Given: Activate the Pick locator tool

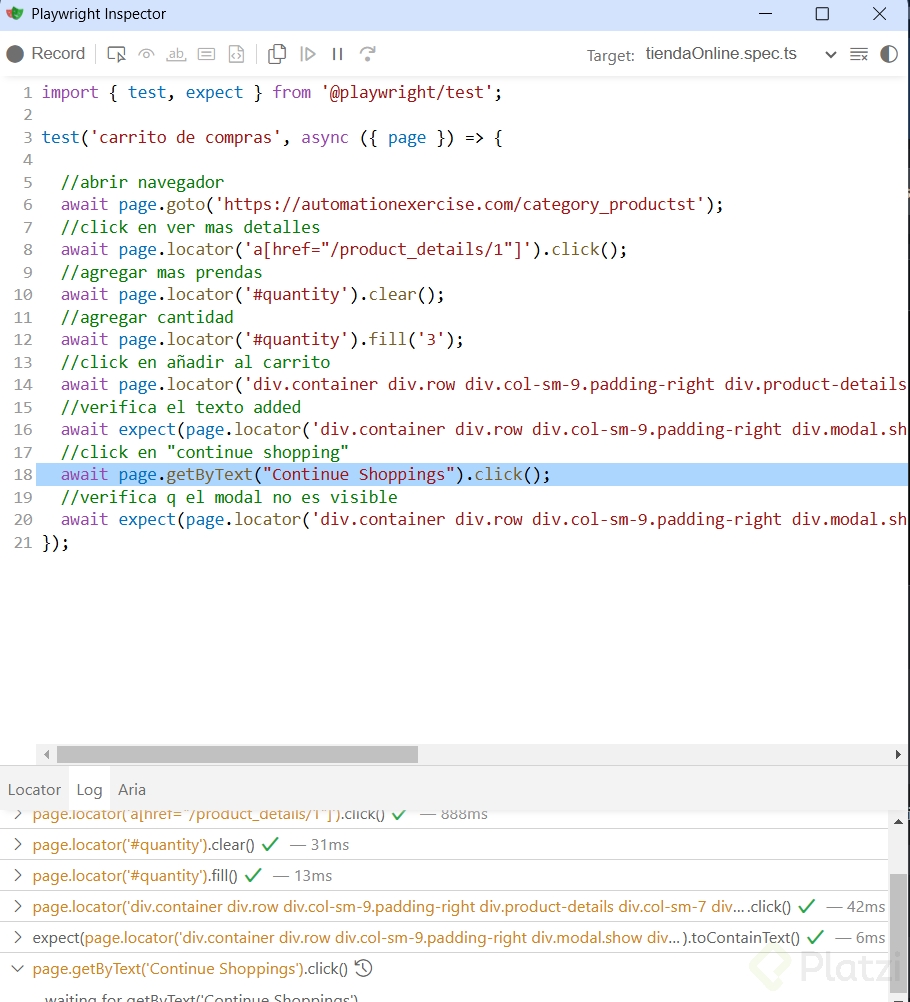Looking at the screenshot, I should 116,54.
